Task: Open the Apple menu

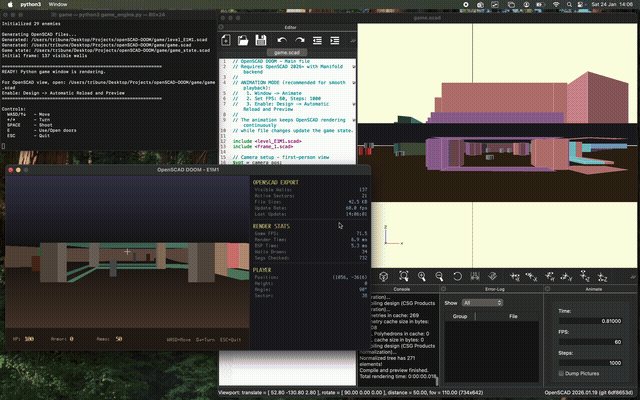Action: pos(10,4)
